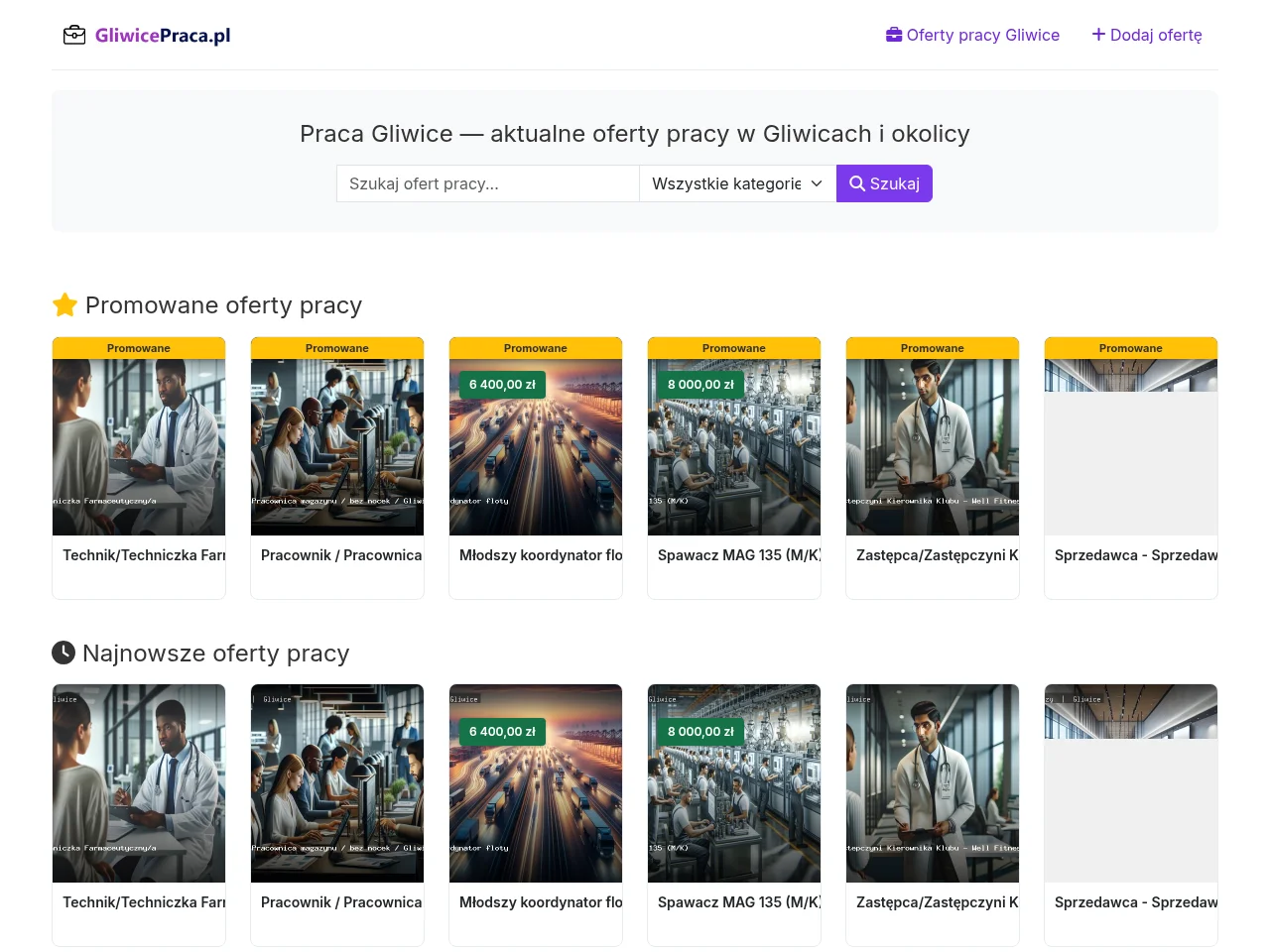Focus the Szukaj ofert pracy search field
The width and height of the screenshot is (1270, 952).
coord(488,183)
